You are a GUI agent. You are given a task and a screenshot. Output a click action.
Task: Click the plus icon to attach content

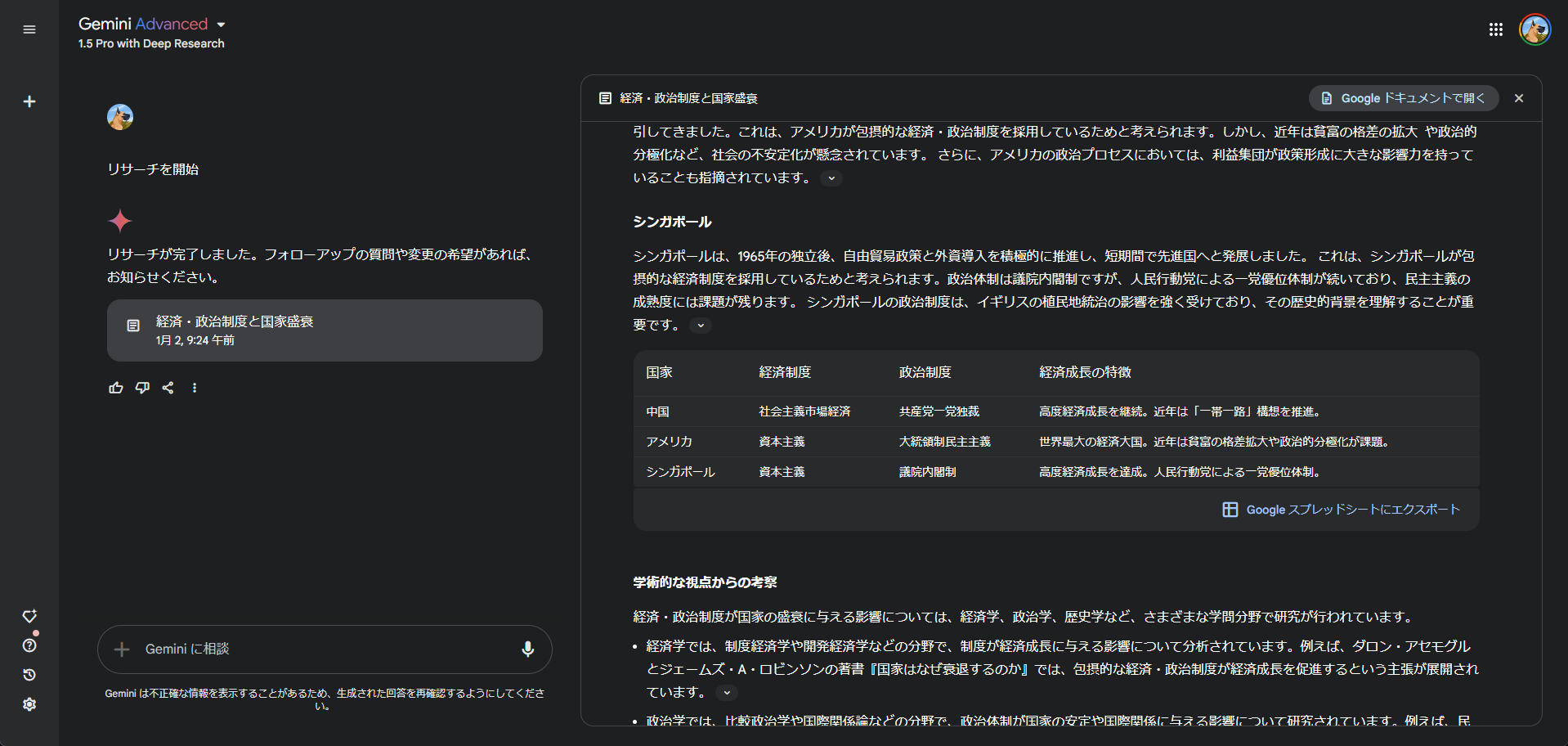(x=121, y=649)
